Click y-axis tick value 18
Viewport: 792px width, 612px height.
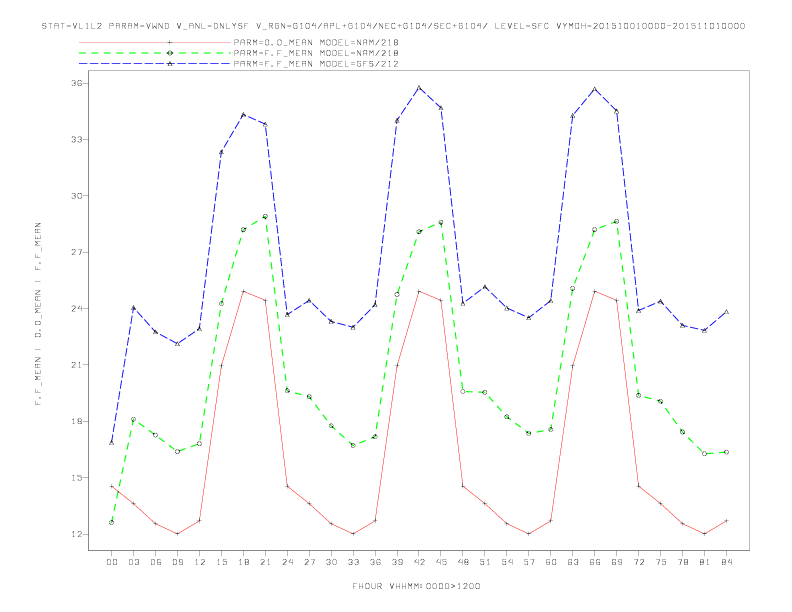click(76, 422)
